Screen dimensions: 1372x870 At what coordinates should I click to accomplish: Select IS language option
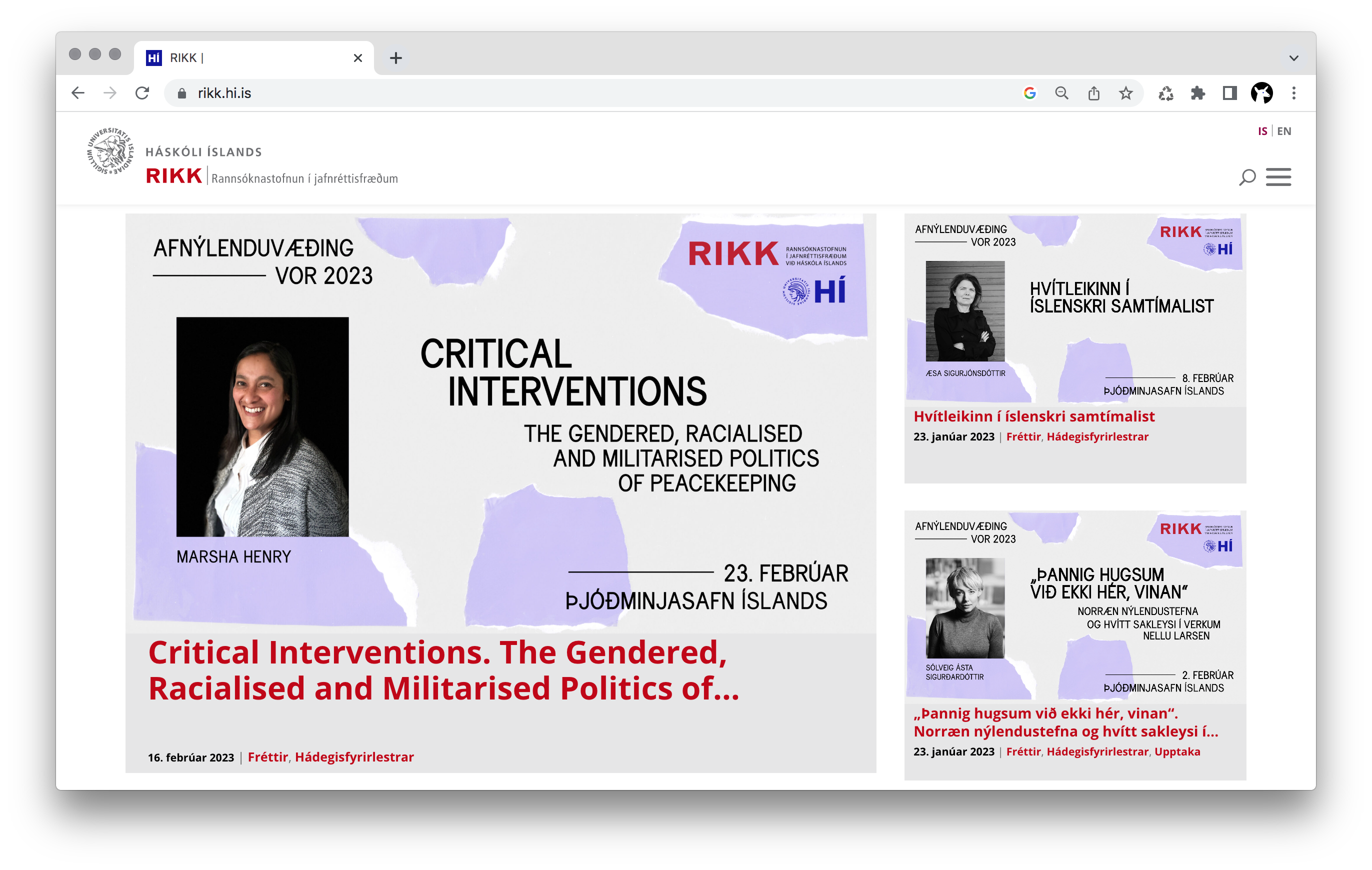[x=1262, y=131]
